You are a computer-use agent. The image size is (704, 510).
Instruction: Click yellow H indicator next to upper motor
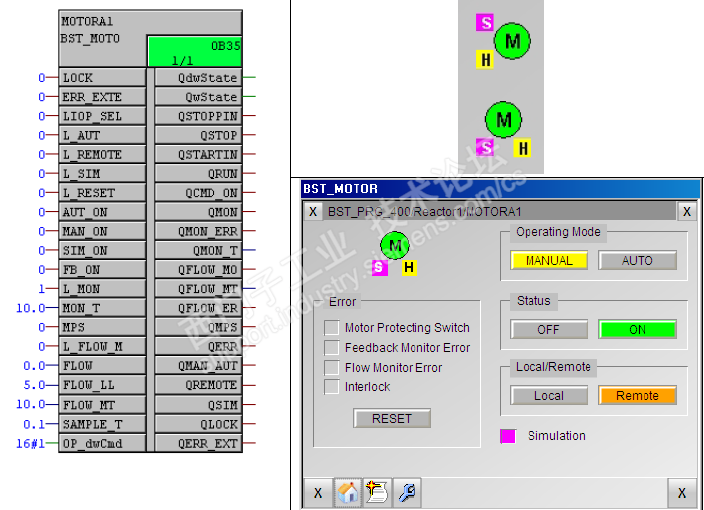tap(485, 59)
